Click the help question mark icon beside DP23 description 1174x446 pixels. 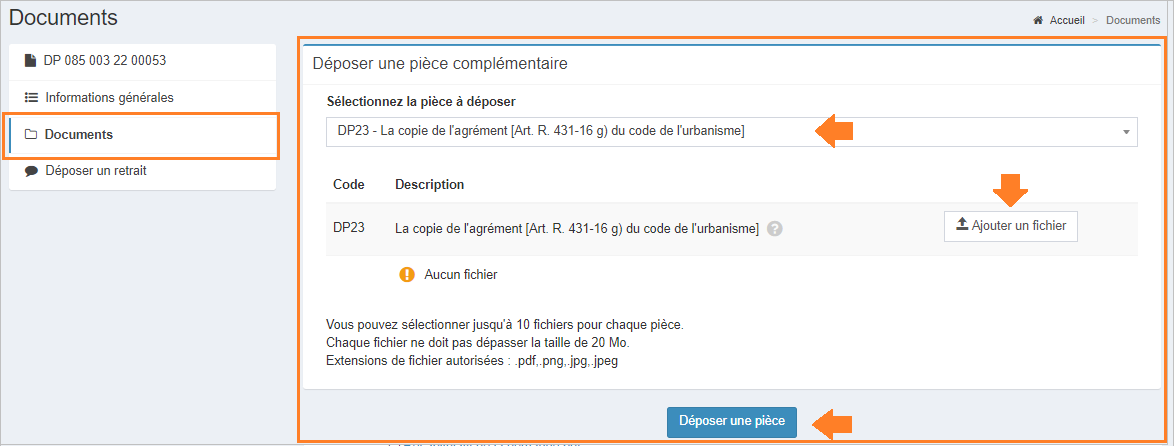coord(775,229)
